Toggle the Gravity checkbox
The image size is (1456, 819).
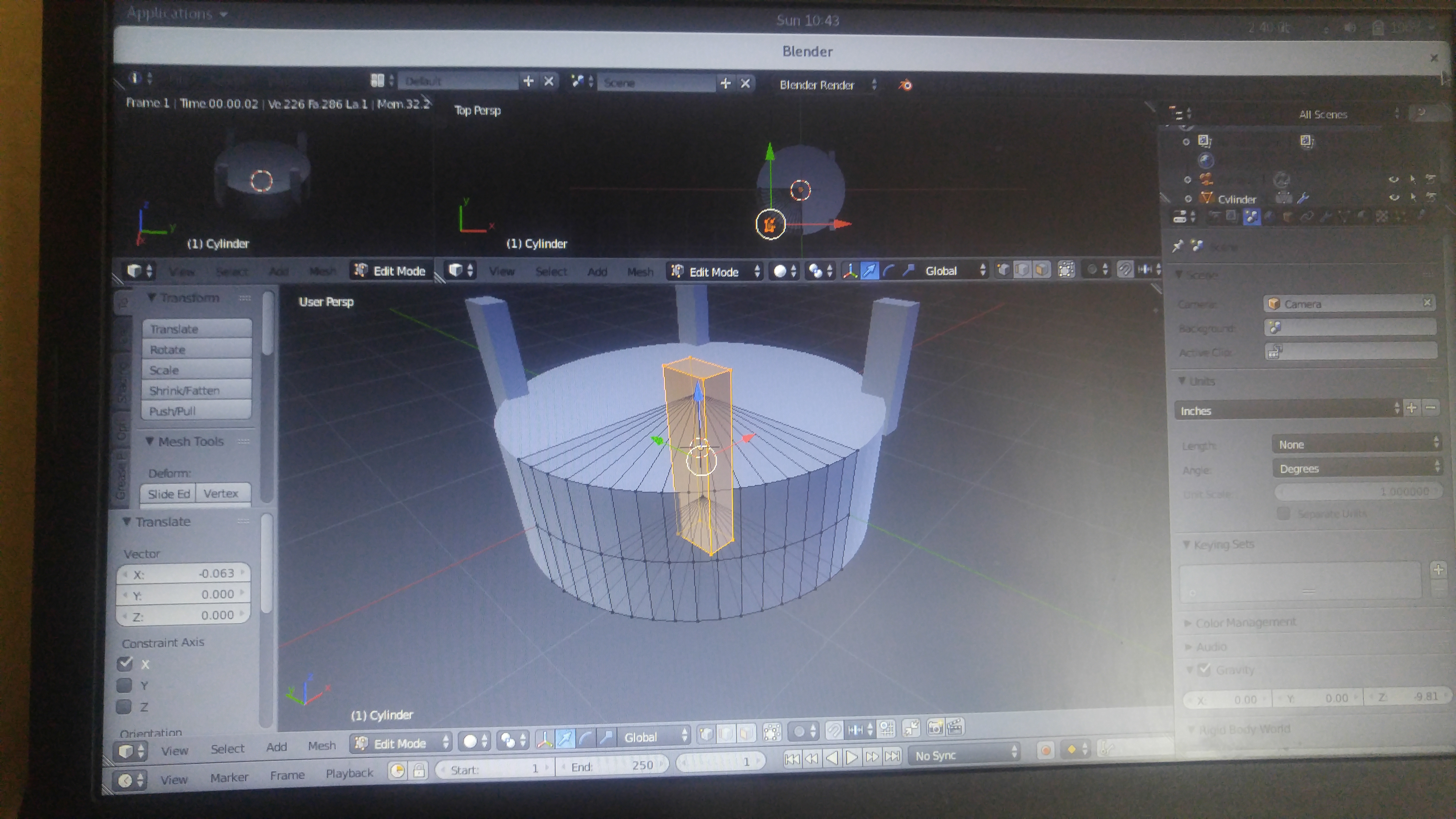click(1204, 670)
